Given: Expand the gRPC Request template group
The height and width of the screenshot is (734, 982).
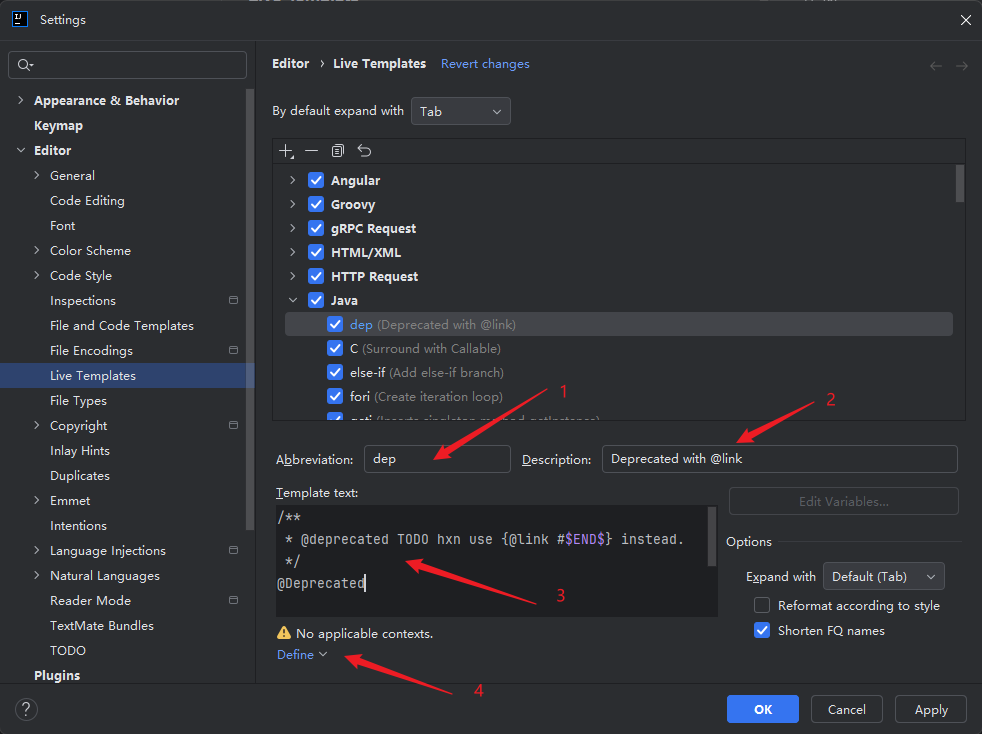Looking at the screenshot, I should coord(292,228).
